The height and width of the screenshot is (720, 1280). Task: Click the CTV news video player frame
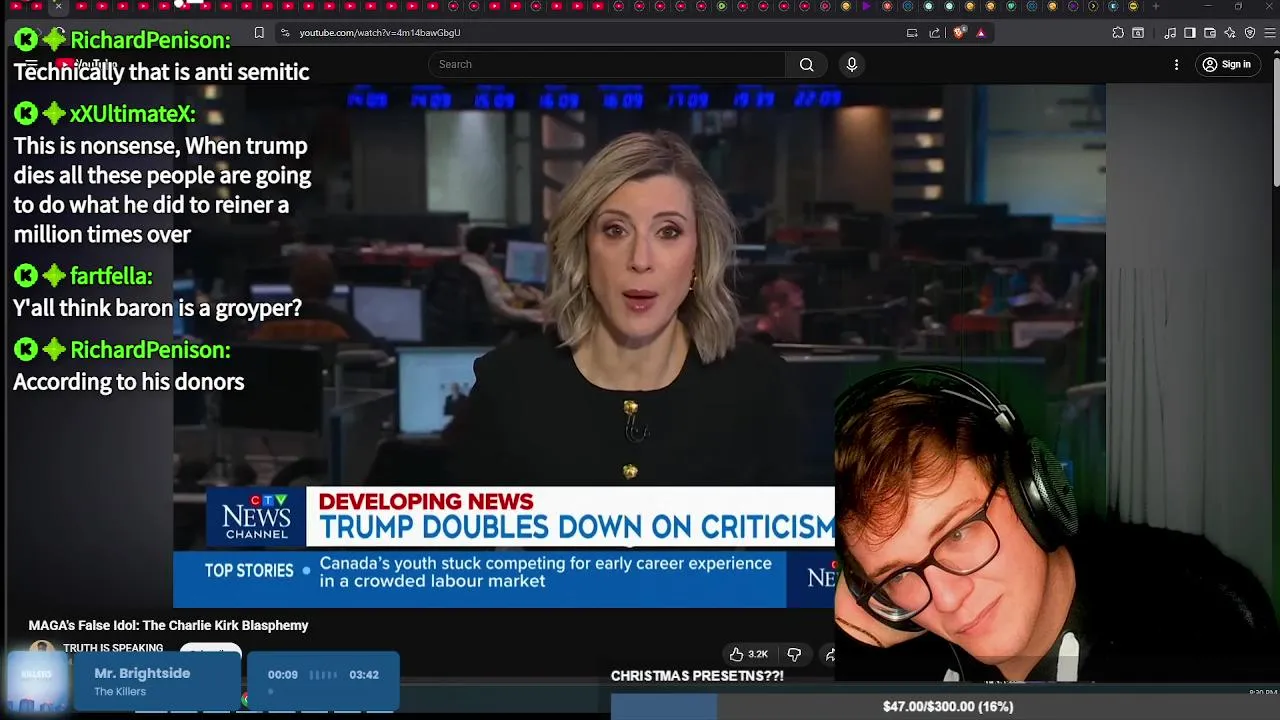pos(639,346)
